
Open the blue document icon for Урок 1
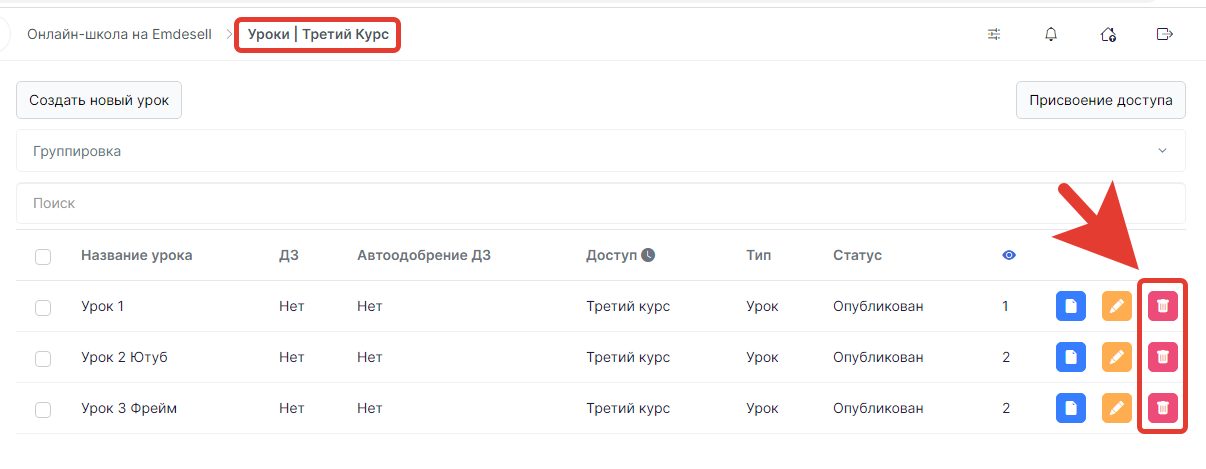pyautogui.click(x=1071, y=306)
